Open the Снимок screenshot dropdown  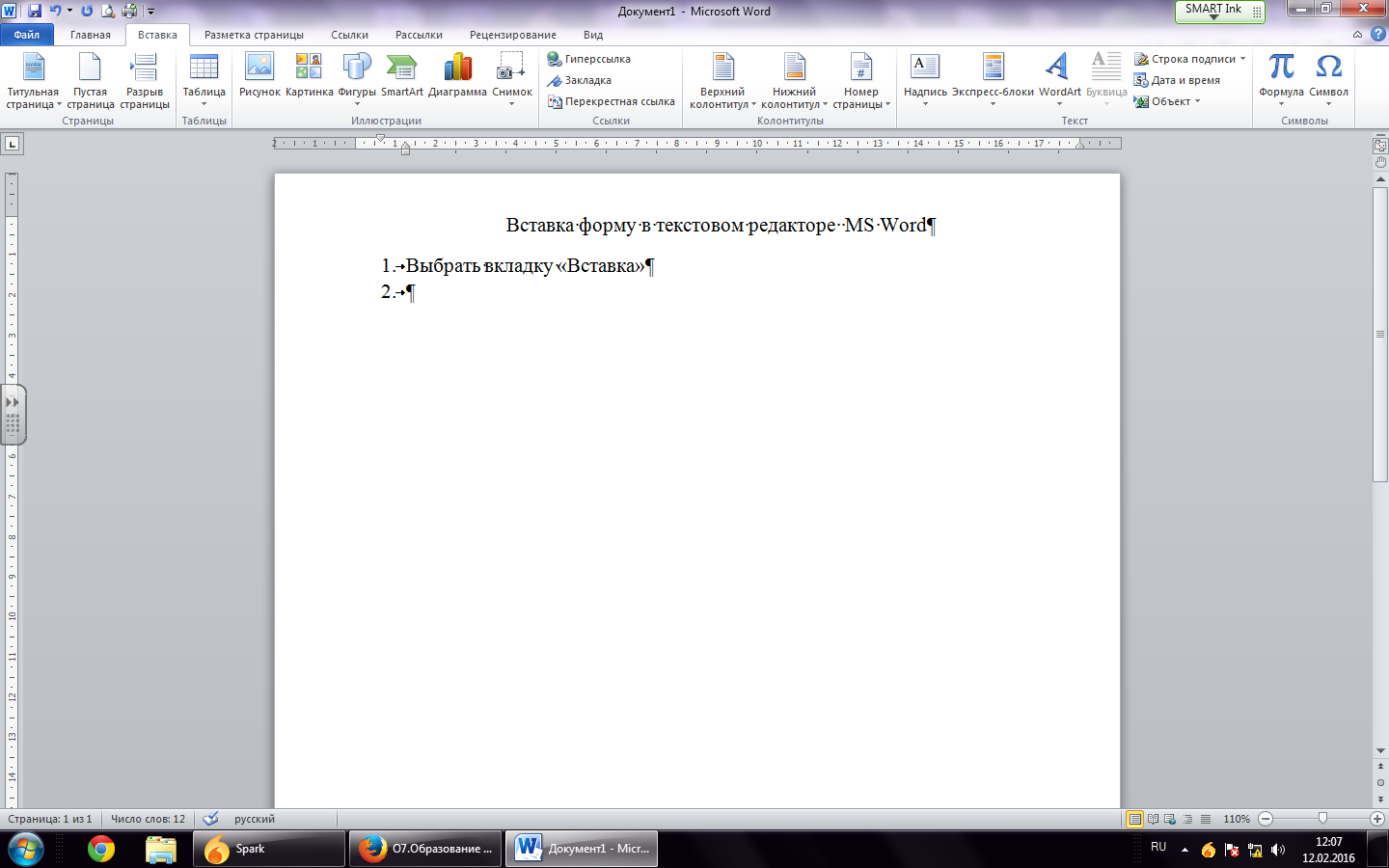coord(512,81)
